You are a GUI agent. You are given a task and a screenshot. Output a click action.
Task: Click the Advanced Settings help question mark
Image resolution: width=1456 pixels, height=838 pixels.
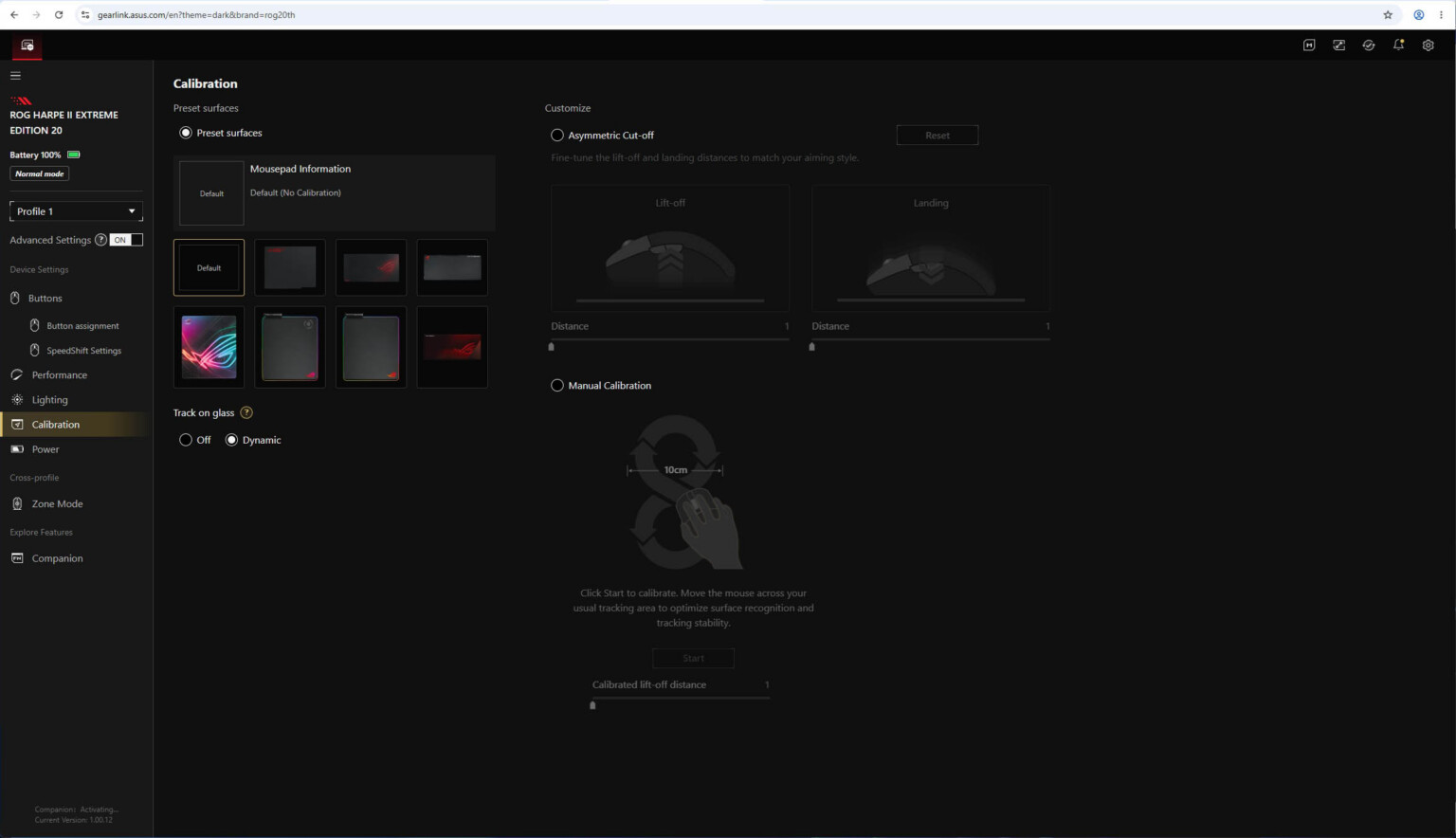coord(101,240)
